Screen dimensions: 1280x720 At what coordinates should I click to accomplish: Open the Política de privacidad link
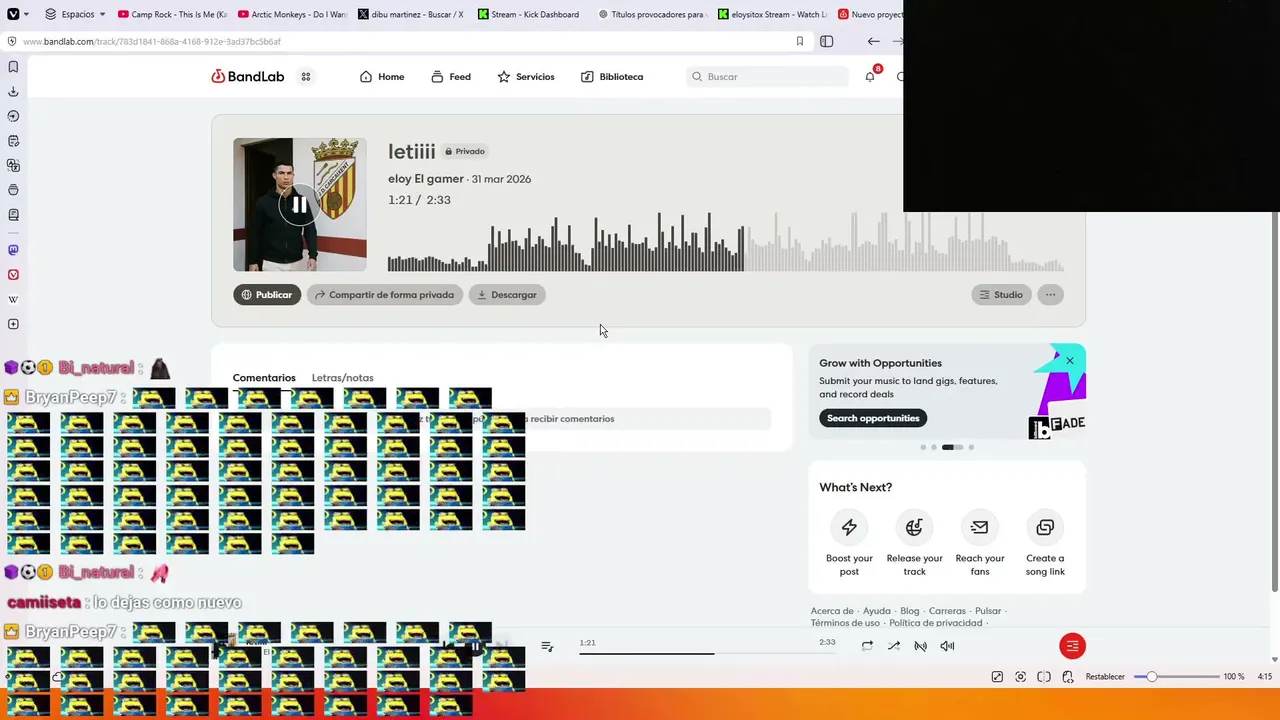point(936,623)
